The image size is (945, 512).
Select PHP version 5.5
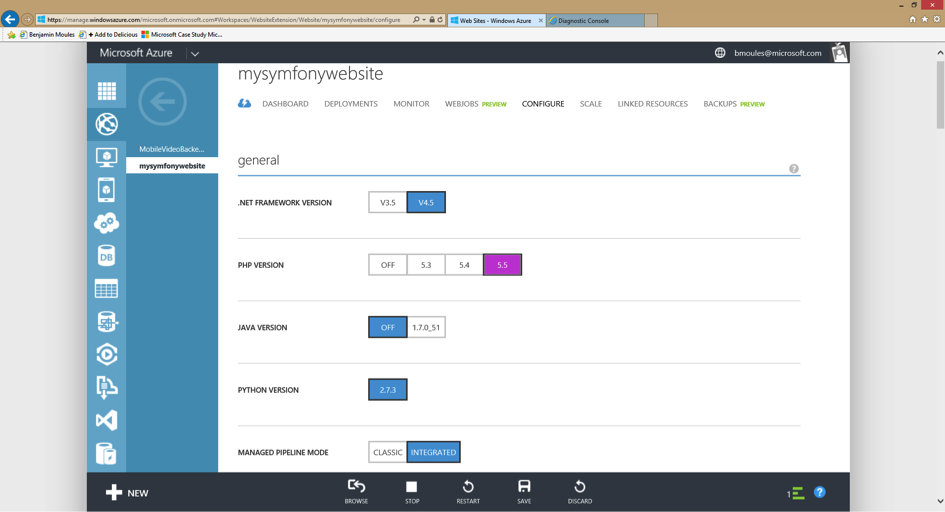[x=502, y=265]
